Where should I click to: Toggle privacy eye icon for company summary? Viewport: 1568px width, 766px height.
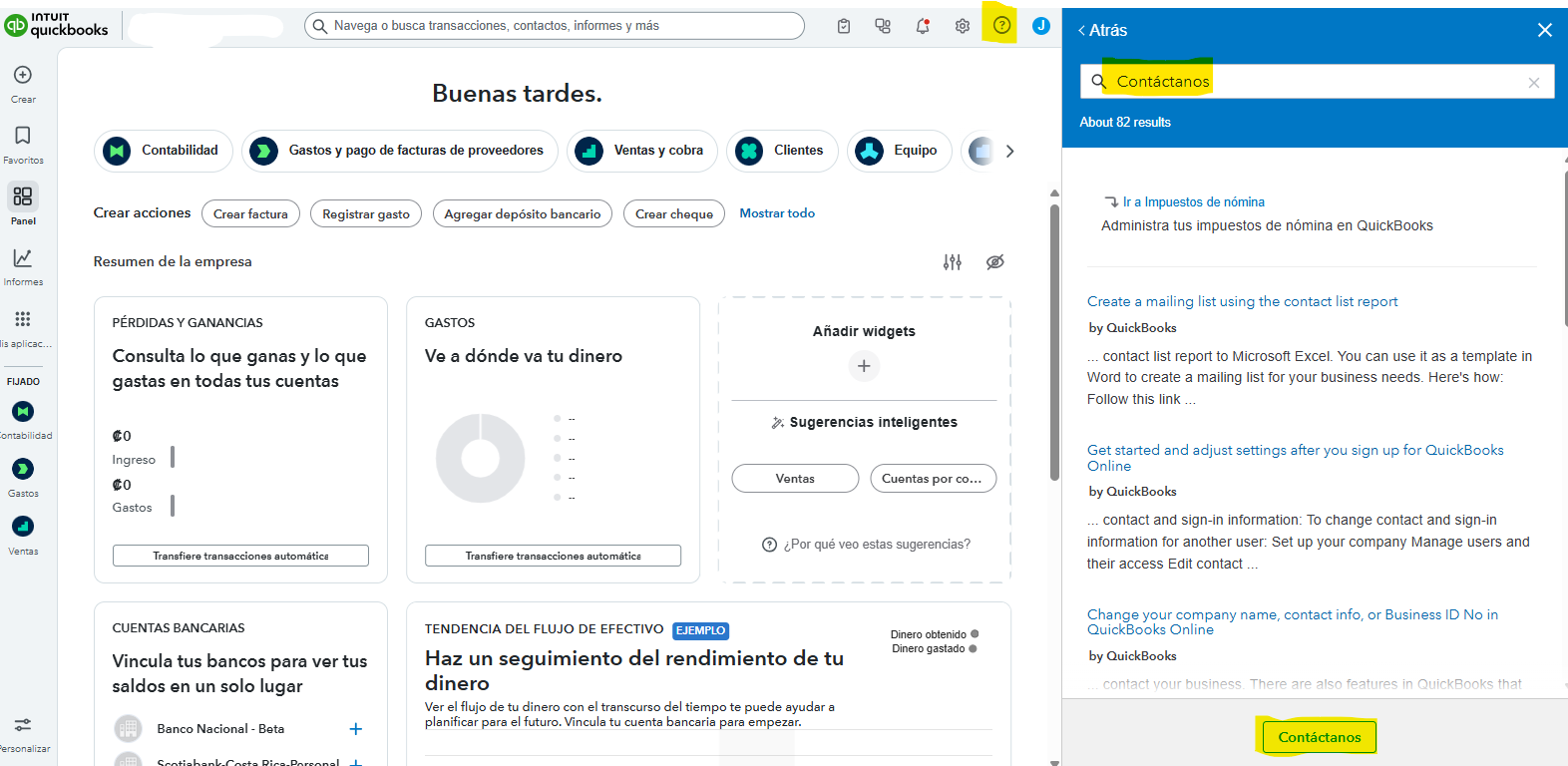tap(994, 262)
